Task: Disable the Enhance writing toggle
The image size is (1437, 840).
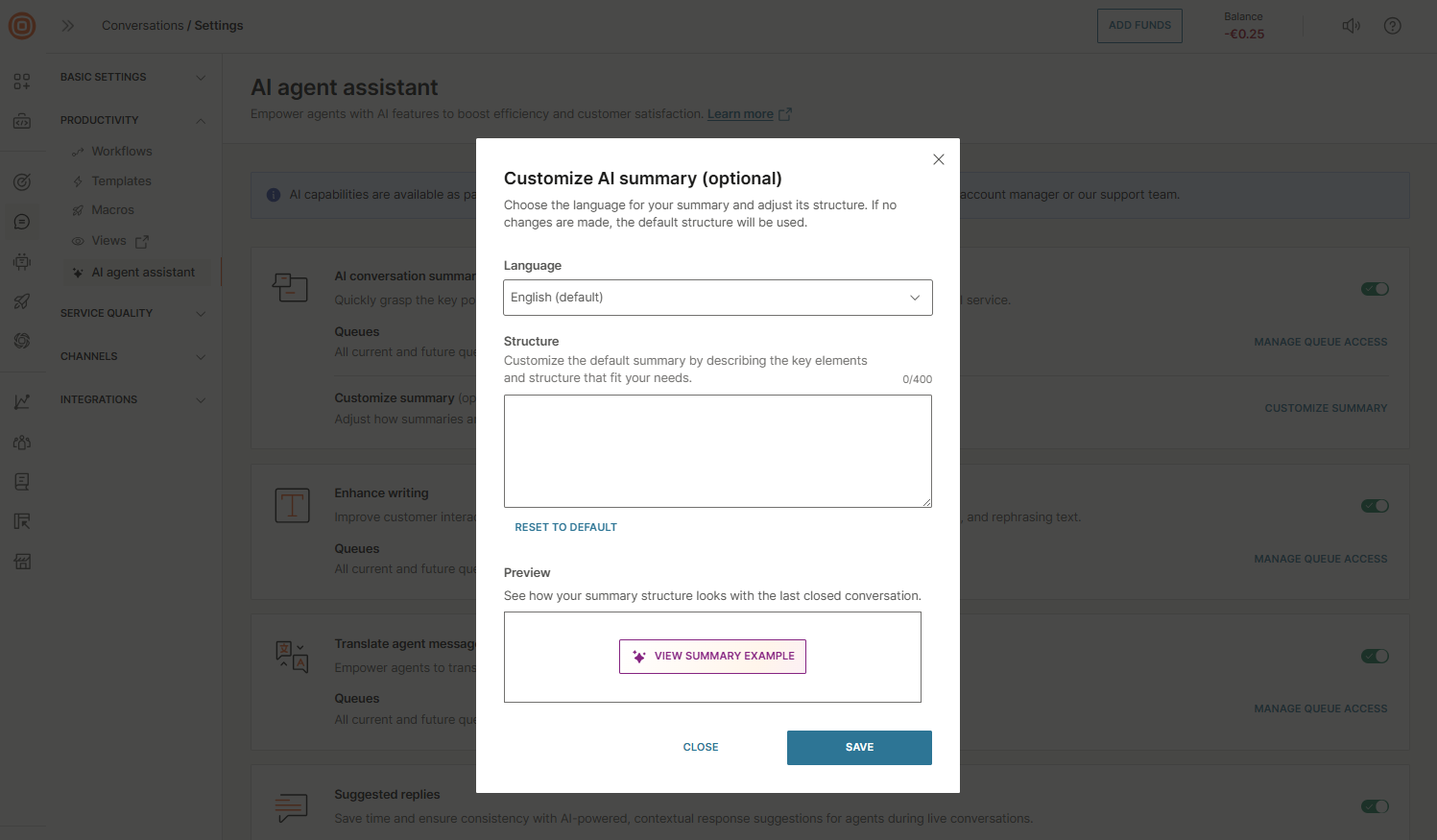Action: click(x=1375, y=506)
